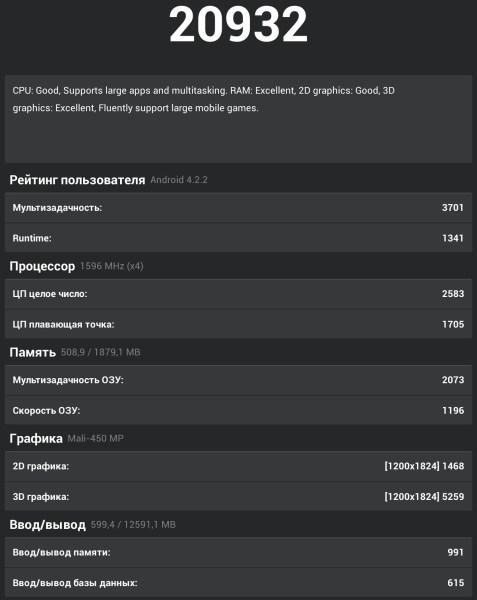This screenshot has width=477, height=600.
Task: Click the Память section header
Action: point(33,352)
